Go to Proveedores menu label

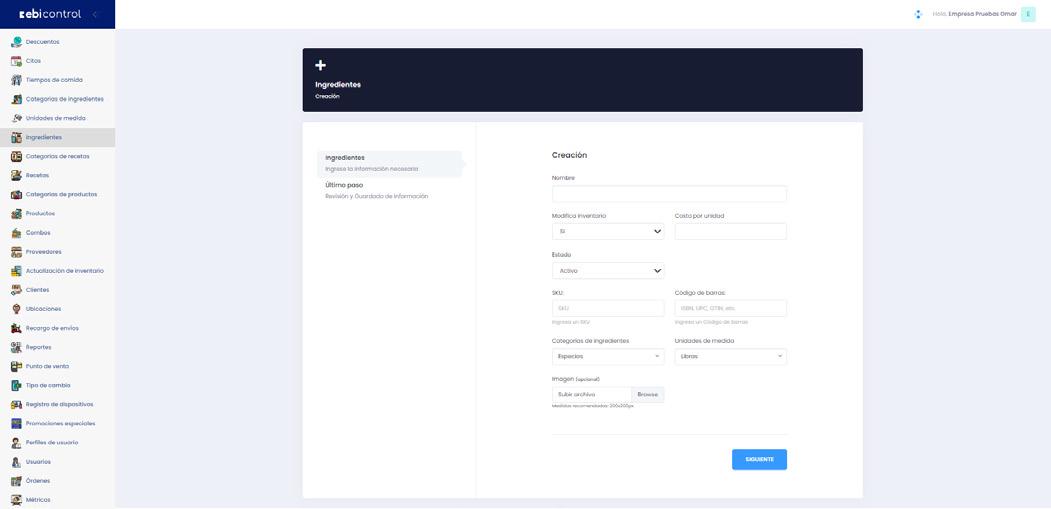44,251
